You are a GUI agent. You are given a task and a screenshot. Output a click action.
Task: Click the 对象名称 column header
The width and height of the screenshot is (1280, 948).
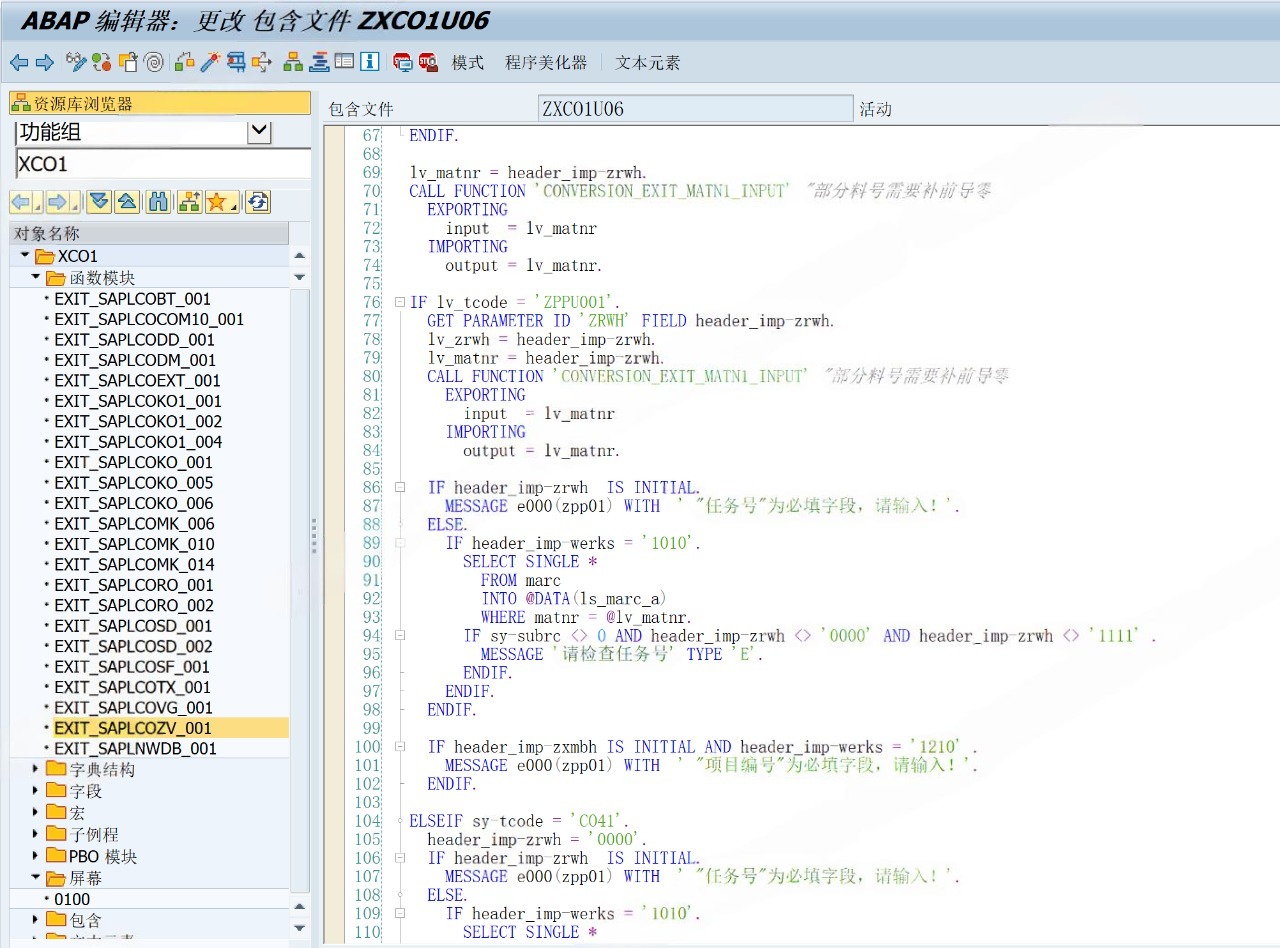pos(149,233)
